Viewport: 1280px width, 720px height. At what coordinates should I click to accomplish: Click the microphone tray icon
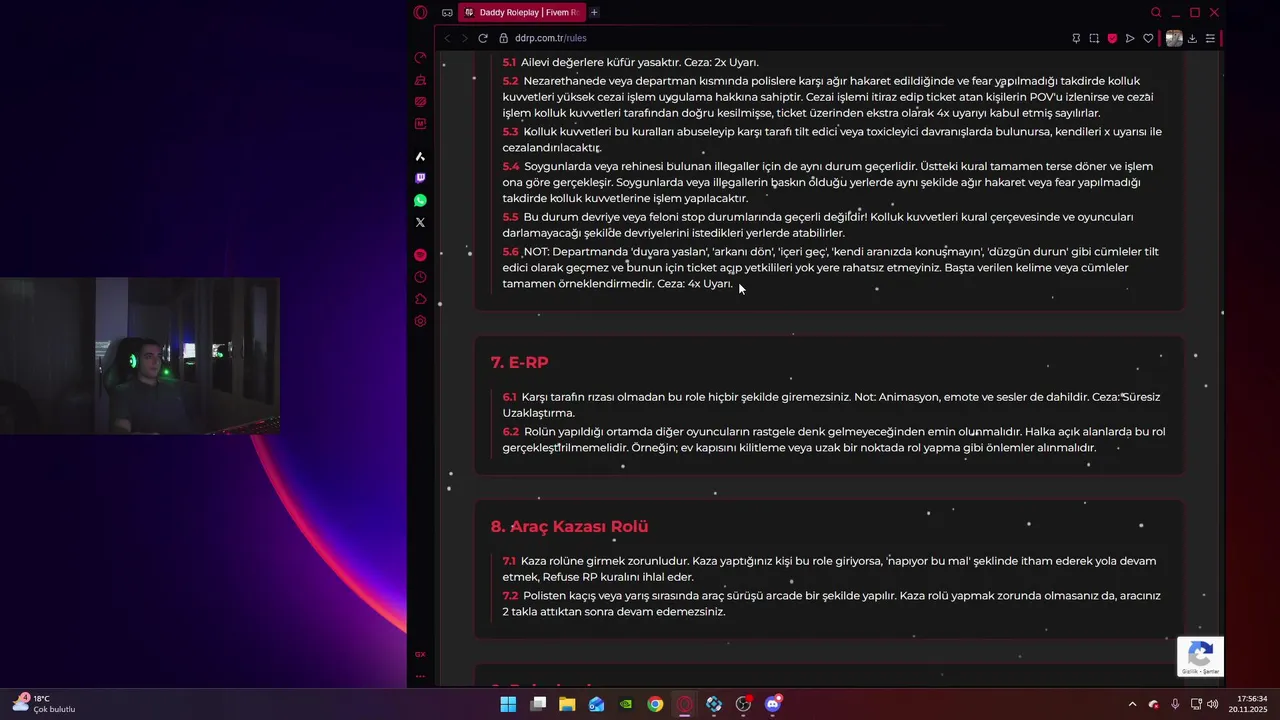coord(1175,704)
